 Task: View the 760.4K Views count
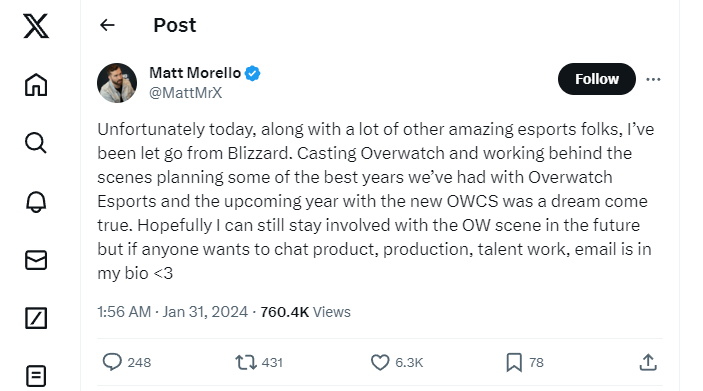305,312
